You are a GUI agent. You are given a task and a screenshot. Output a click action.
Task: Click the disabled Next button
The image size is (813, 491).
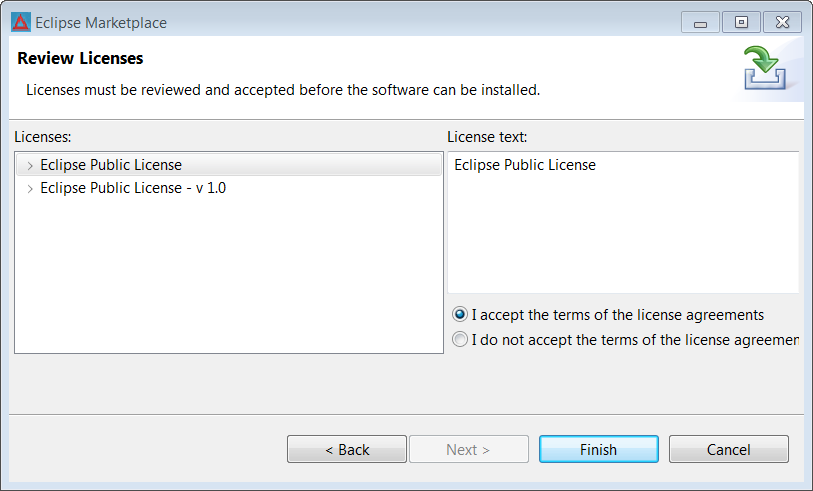pos(469,449)
